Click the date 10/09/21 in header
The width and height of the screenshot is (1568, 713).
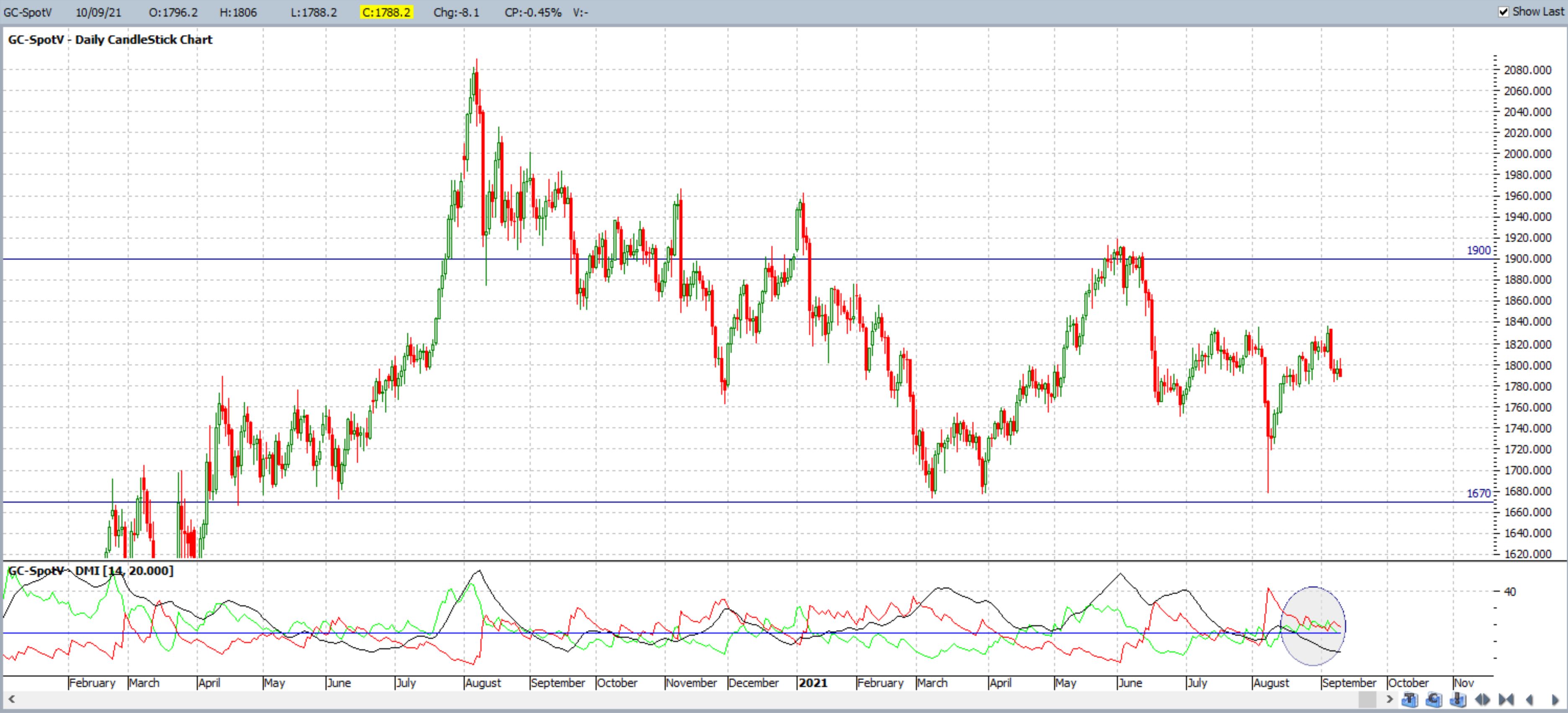(98, 12)
